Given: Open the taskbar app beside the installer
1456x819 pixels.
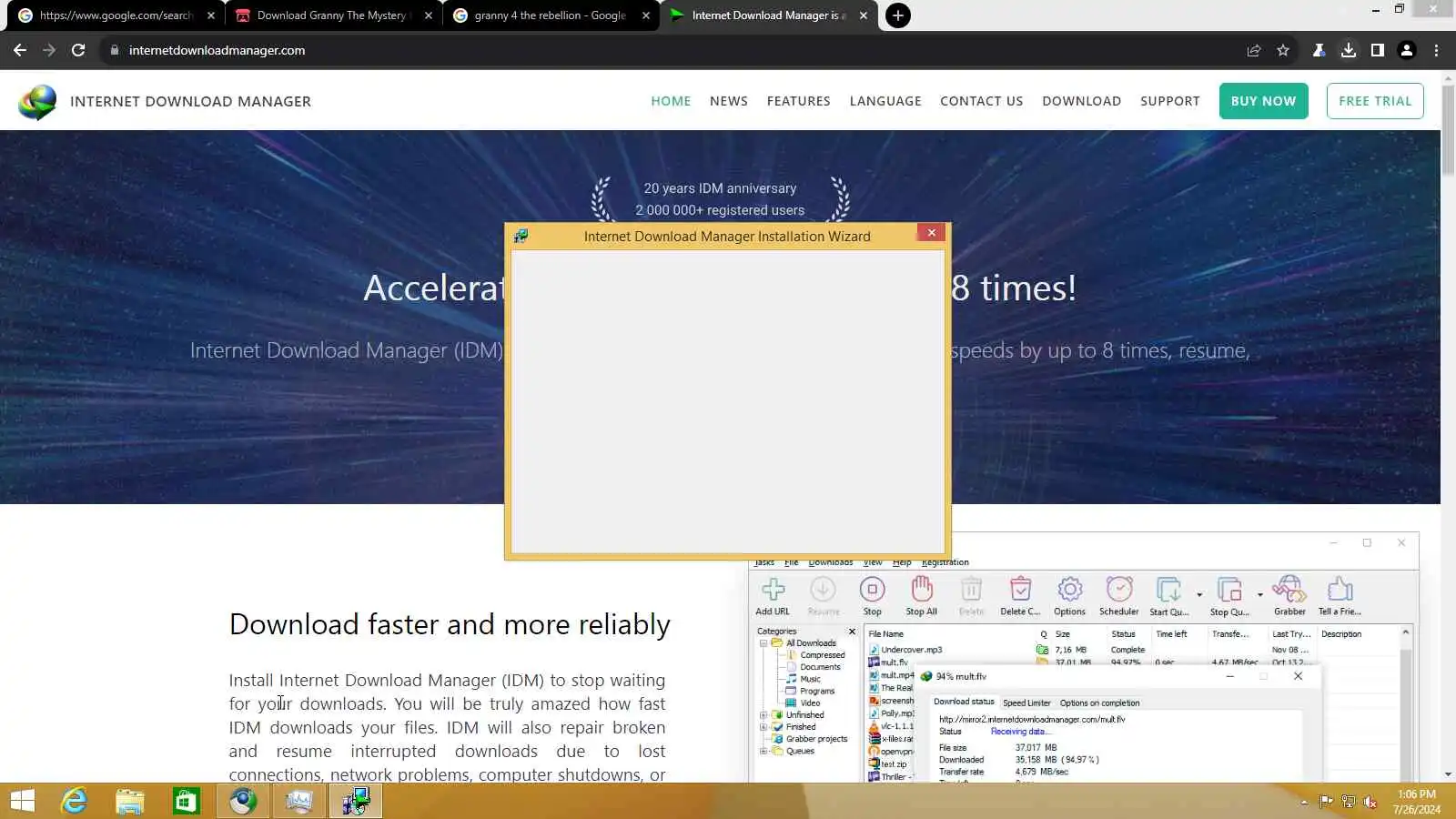Looking at the screenshot, I should point(299,801).
